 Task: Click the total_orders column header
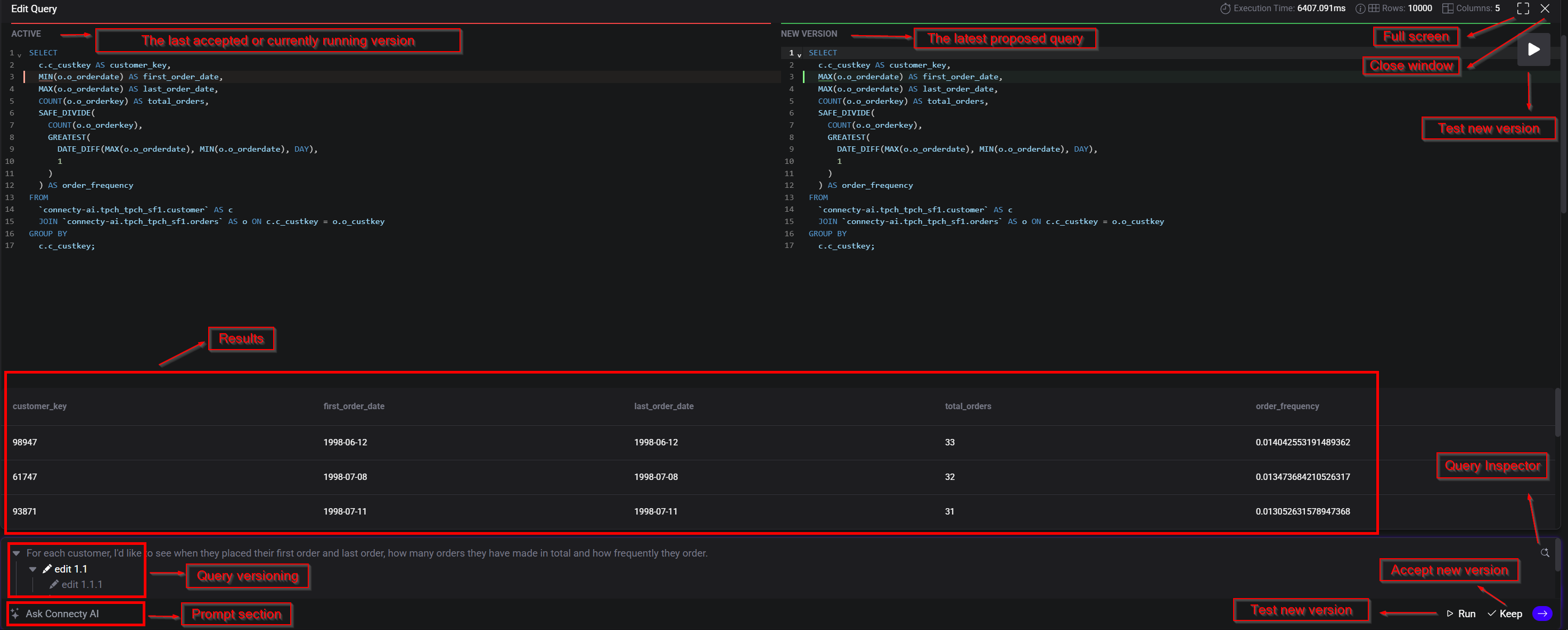click(x=968, y=406)
